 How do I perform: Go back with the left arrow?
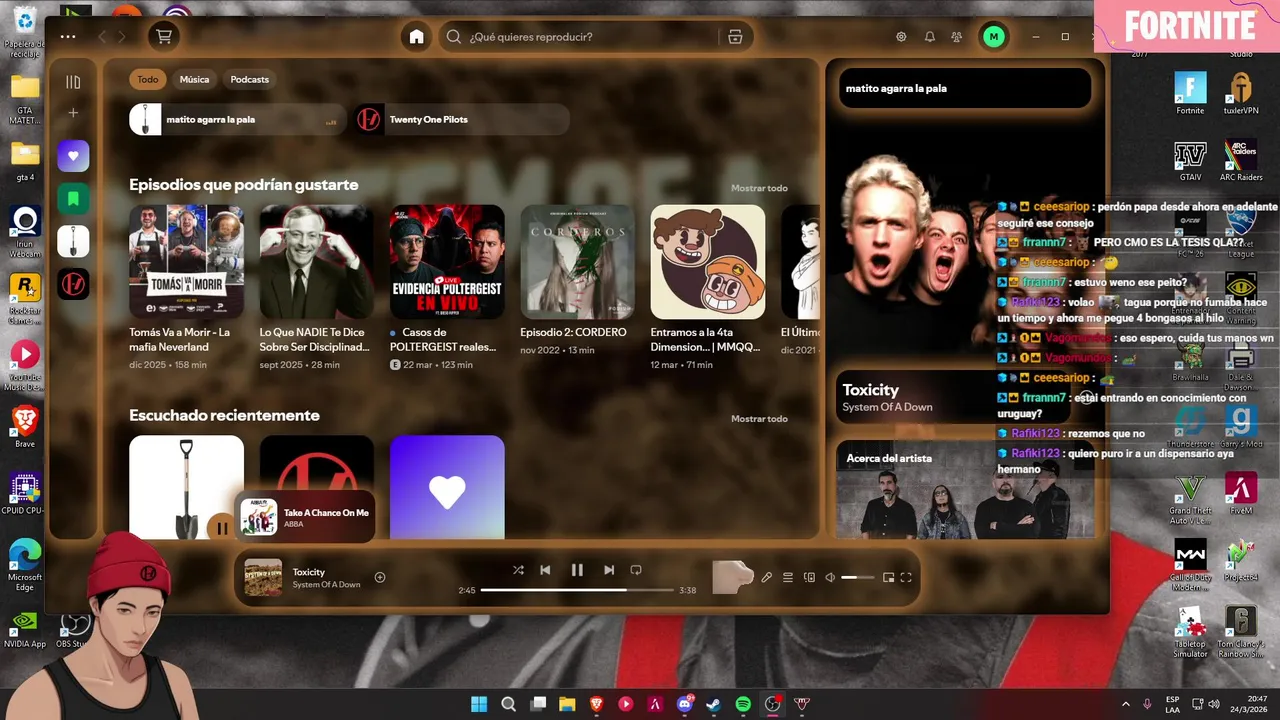pos(102,37)
